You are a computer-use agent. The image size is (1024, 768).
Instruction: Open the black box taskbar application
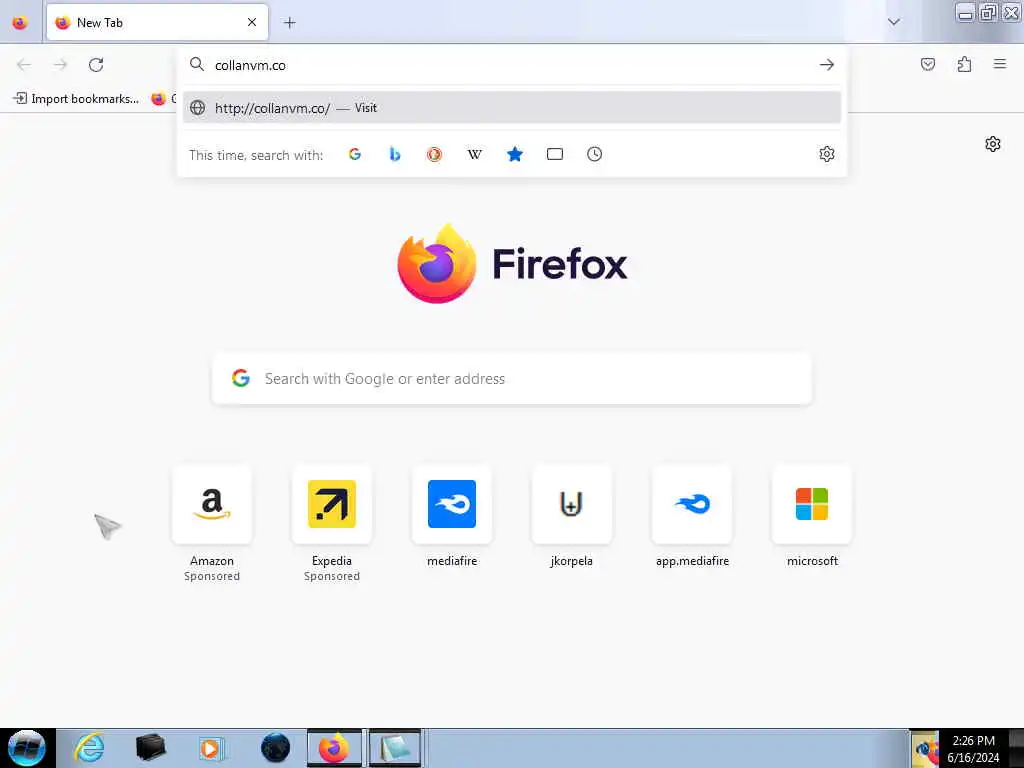150,748
